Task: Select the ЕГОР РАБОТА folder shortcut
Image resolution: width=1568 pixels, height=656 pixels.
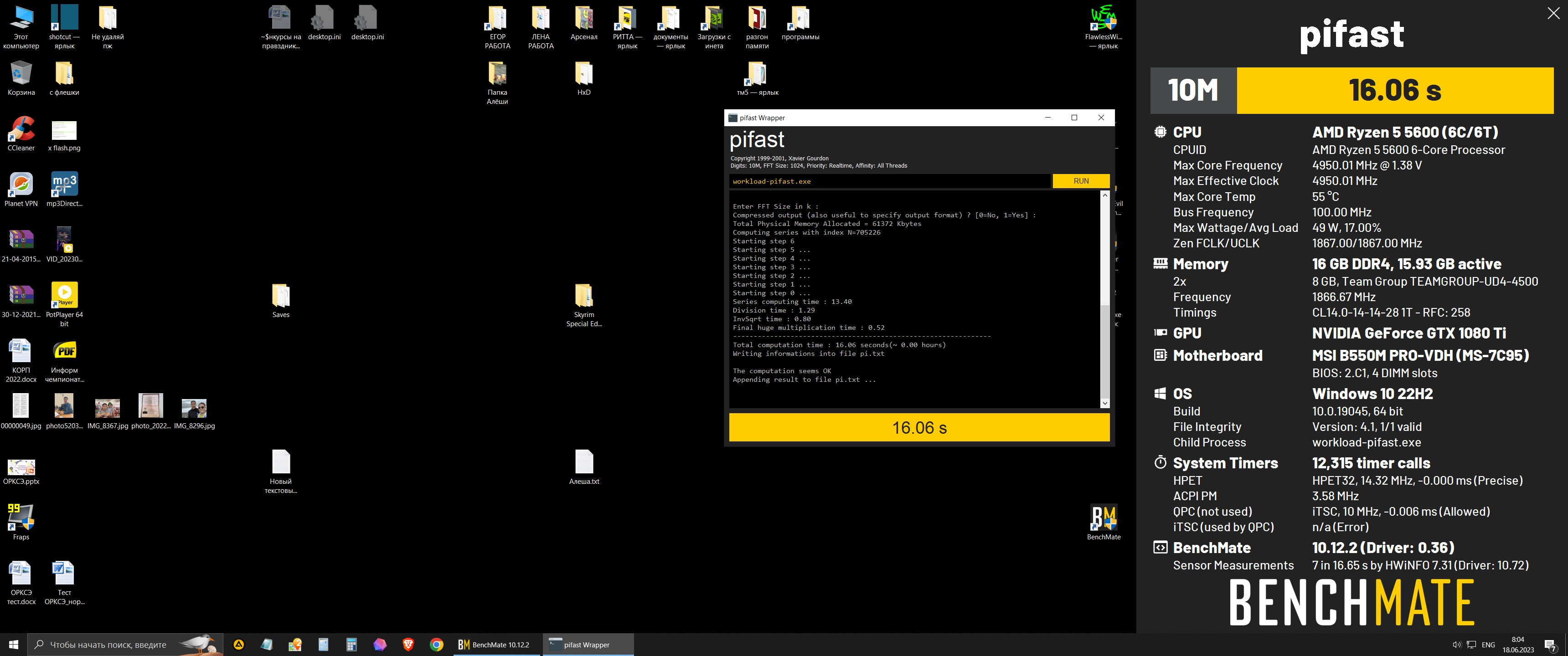Action: pyautogui.click(x=497, y=27)
